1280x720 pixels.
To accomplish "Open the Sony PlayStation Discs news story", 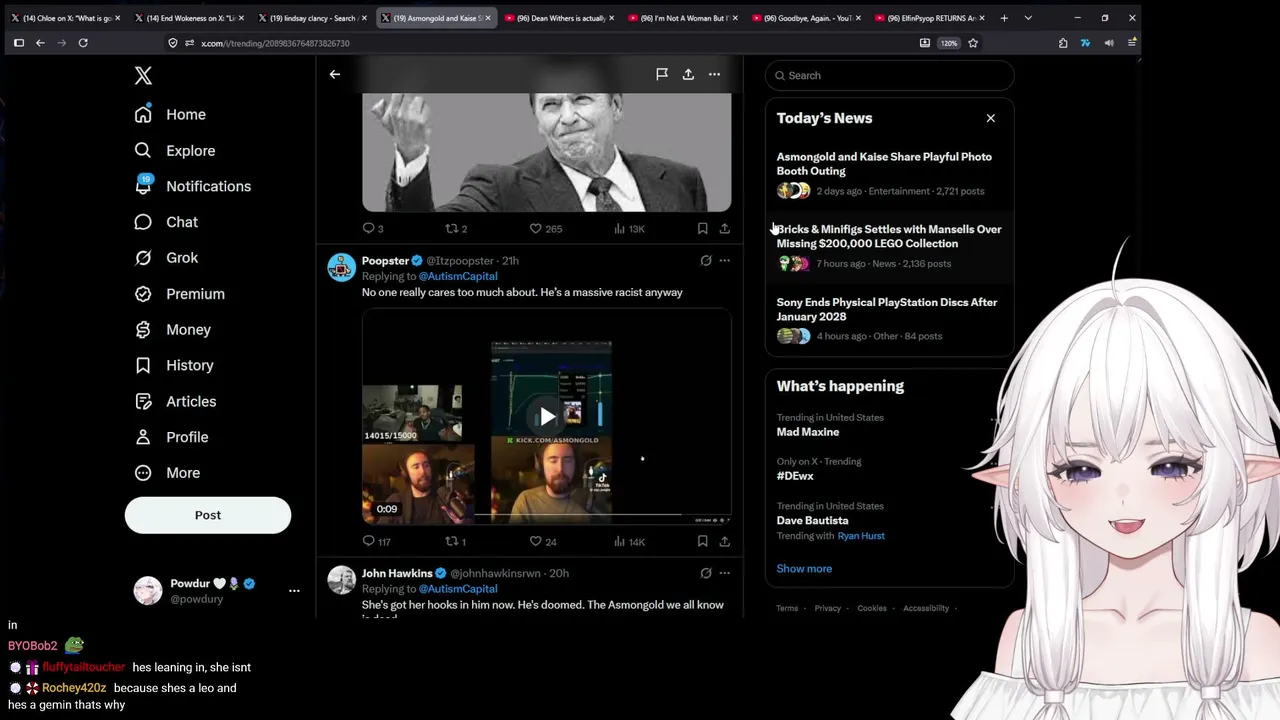I will pos(889,319).
